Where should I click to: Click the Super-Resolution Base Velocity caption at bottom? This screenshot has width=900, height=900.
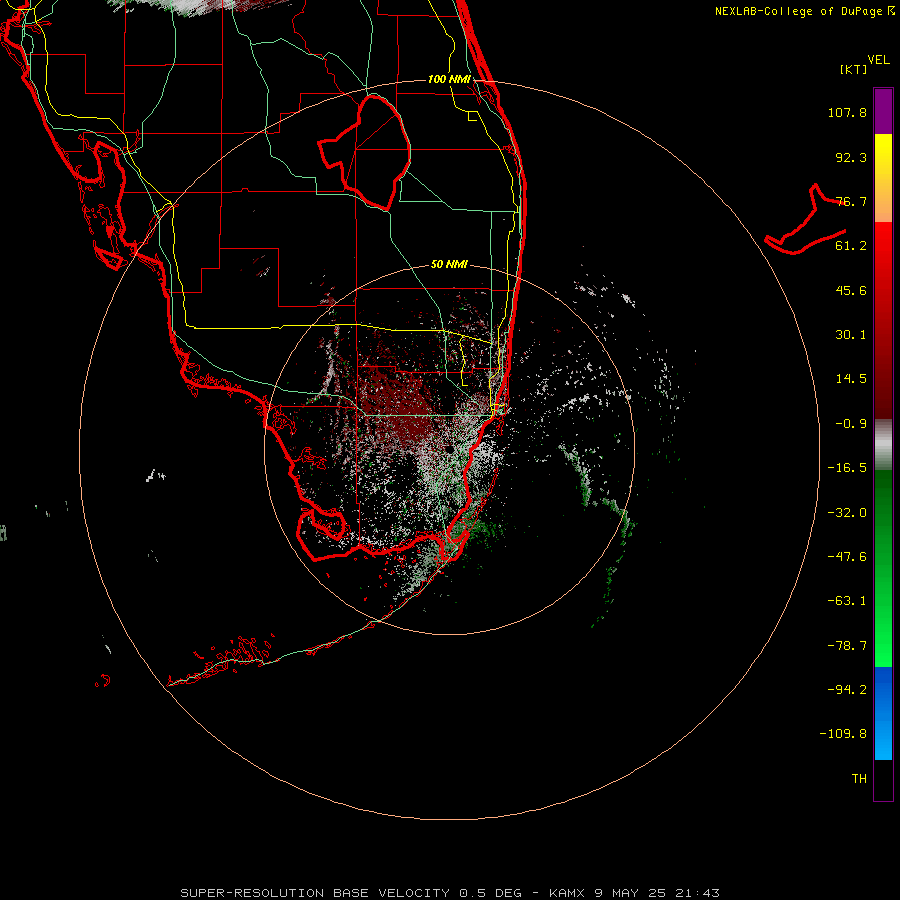pyautogui.click(x=450, y=893)
